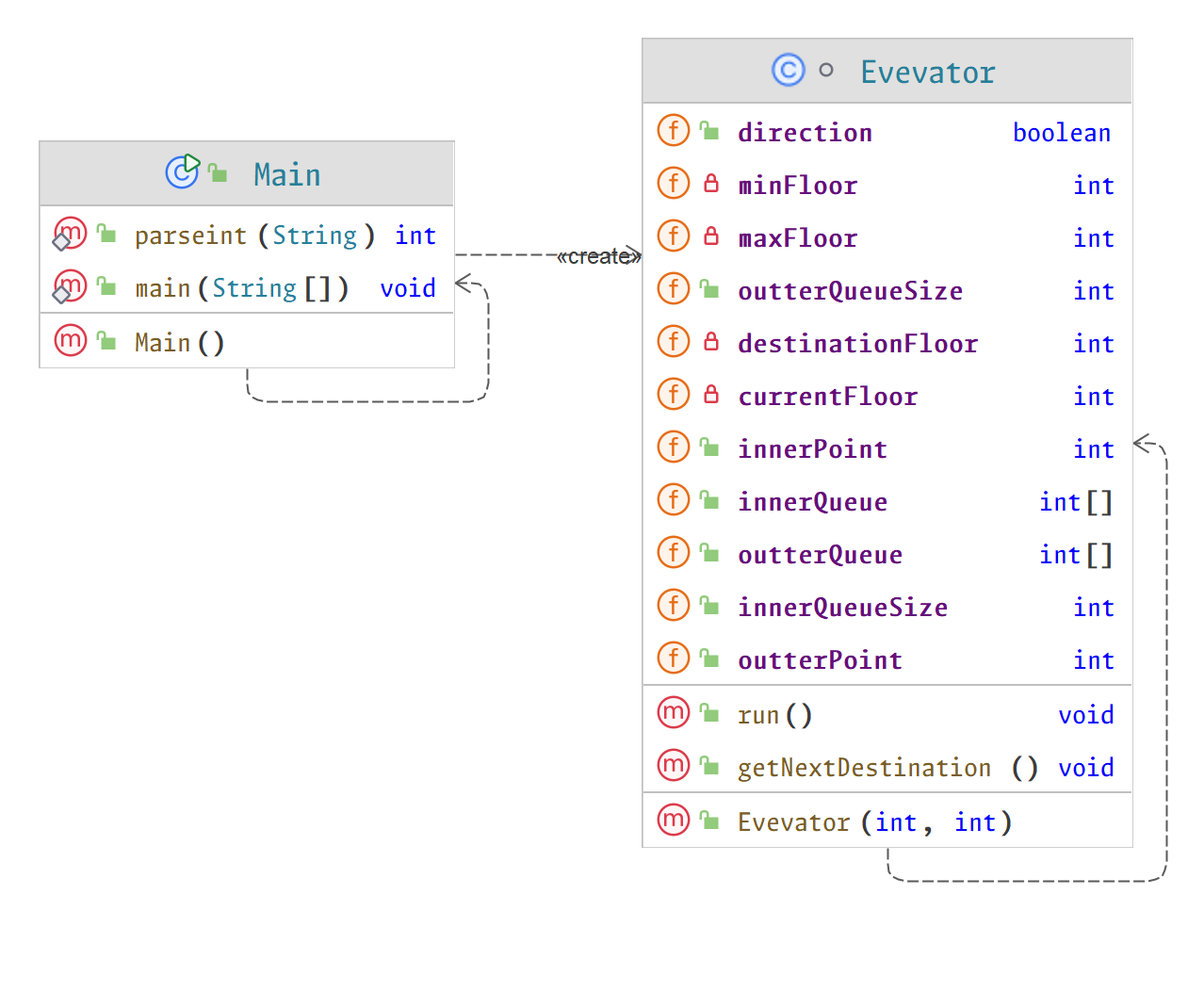
Task: Select the destinationFloor field name
Action: coord(858,344)
